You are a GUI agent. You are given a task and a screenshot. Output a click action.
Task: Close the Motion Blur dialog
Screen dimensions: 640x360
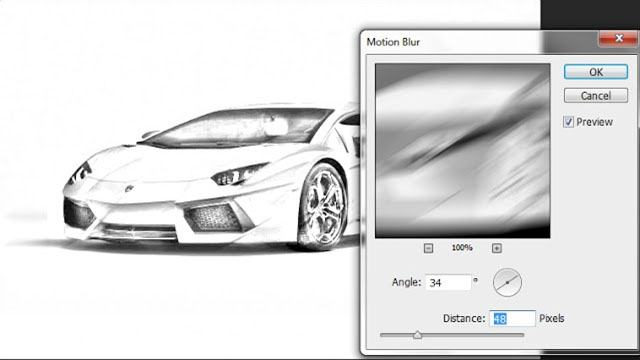tap(618, 38)
